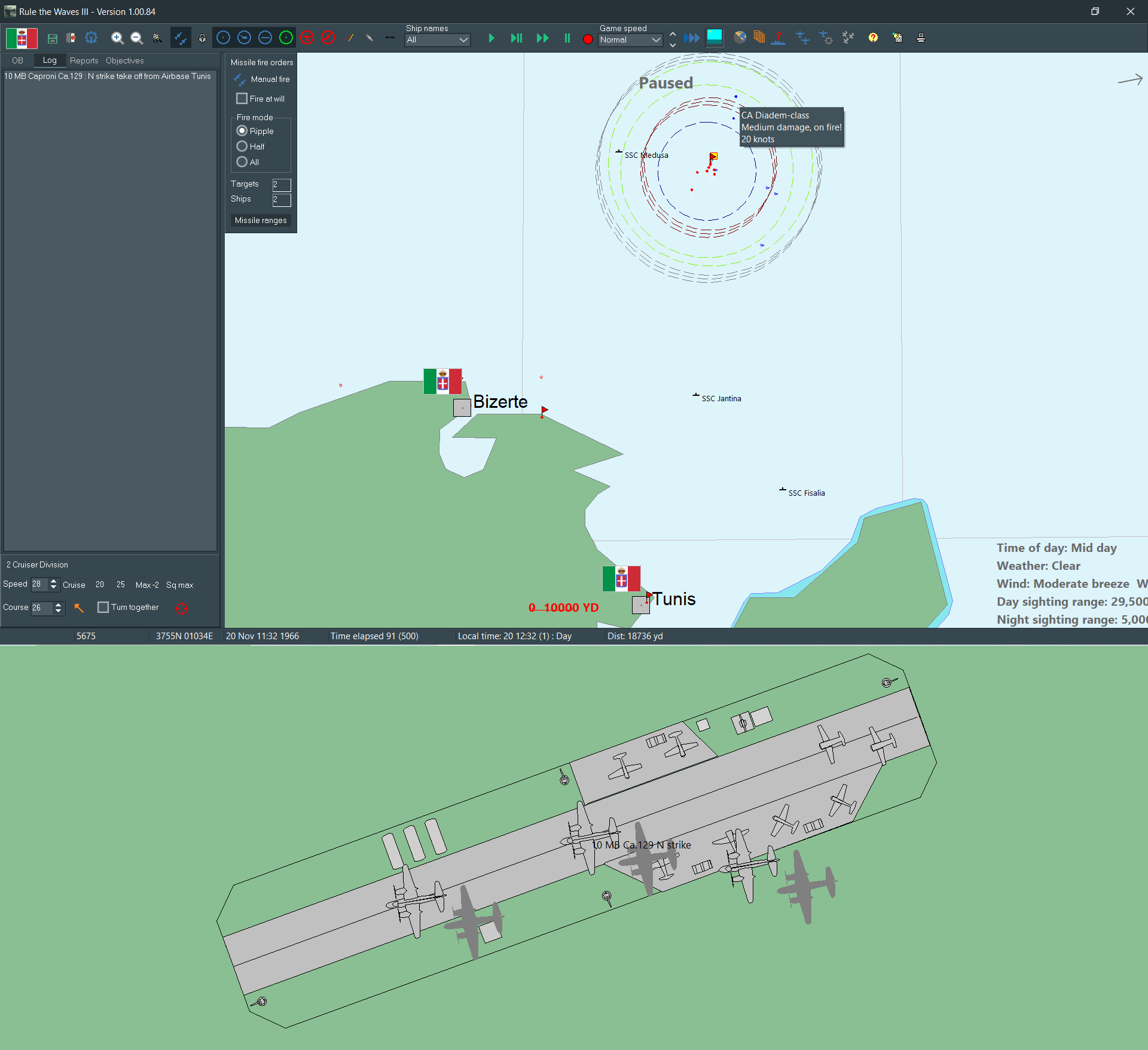Screen dimensions: 1148x1050
Task: Click the printer icon in toolbar
Action: 921,38
